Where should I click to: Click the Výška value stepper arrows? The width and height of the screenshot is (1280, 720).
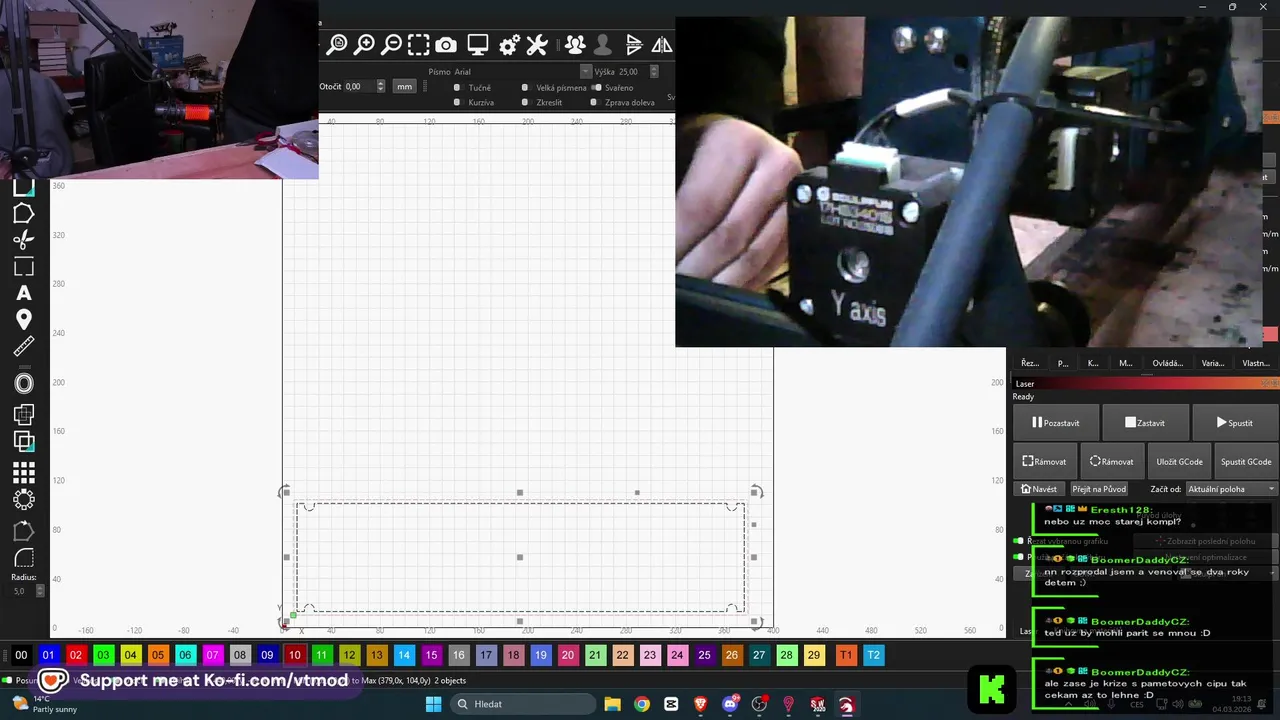coord(654,72)
